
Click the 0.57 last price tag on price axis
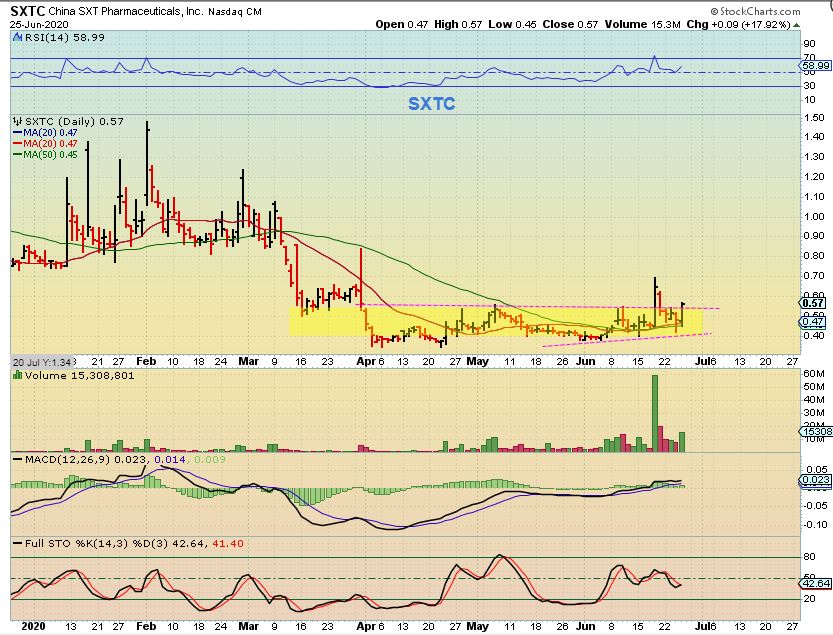click(813, 303)
